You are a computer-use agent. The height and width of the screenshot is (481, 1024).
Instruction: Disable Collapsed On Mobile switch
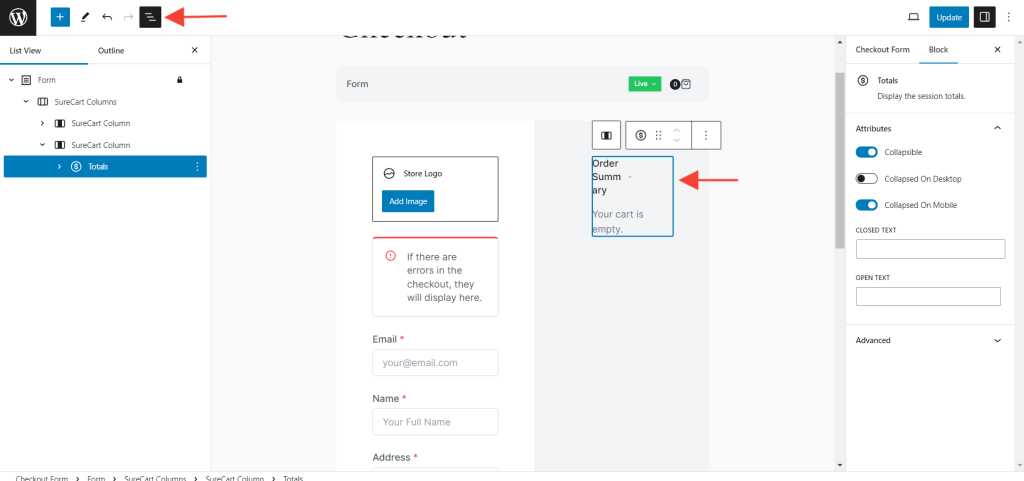867,205
